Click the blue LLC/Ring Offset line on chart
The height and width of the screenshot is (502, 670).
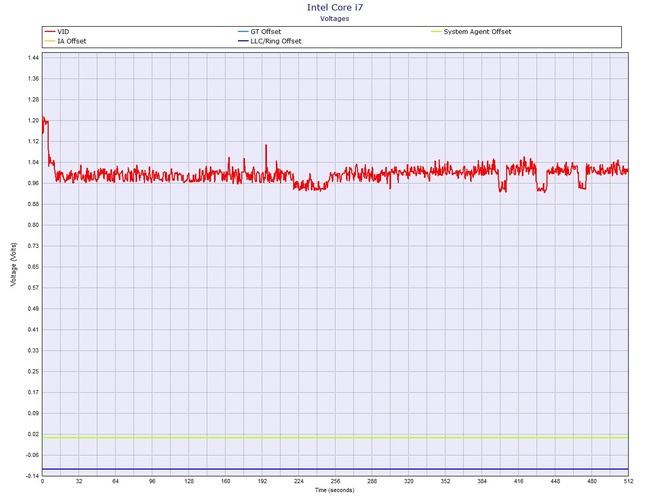(335, 469)
